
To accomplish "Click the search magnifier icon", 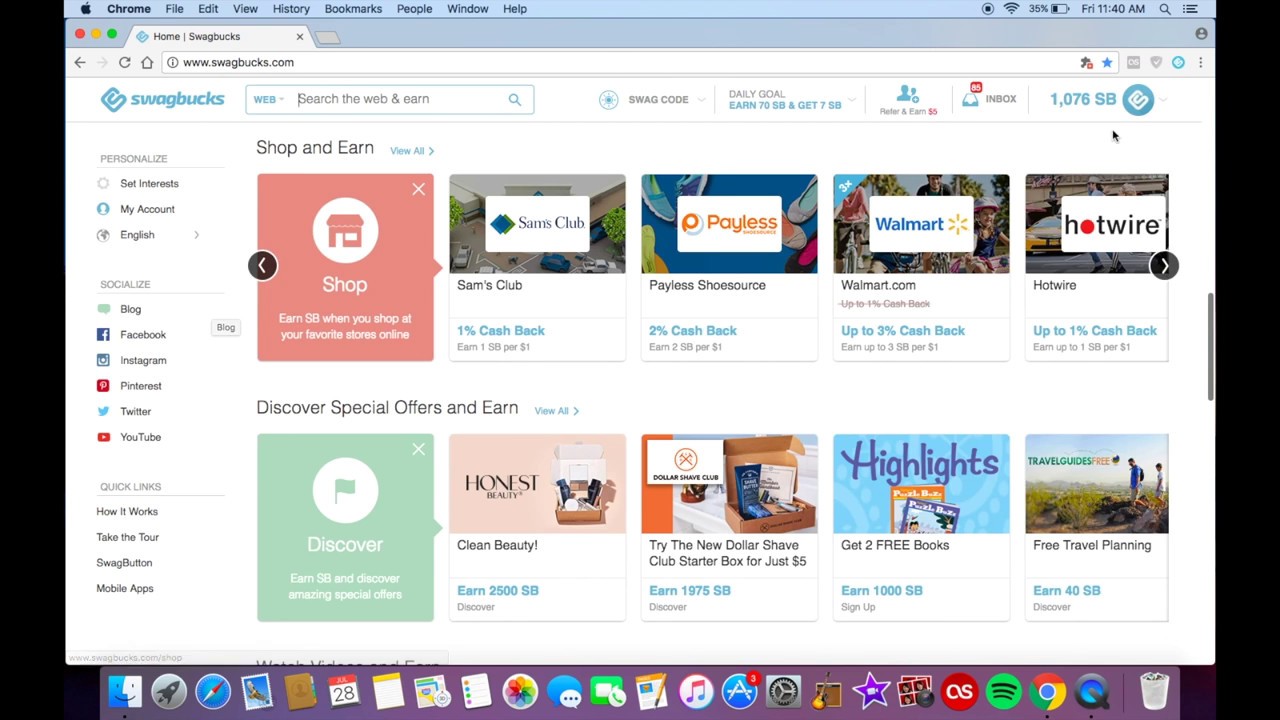I will [x=514, y=99].
